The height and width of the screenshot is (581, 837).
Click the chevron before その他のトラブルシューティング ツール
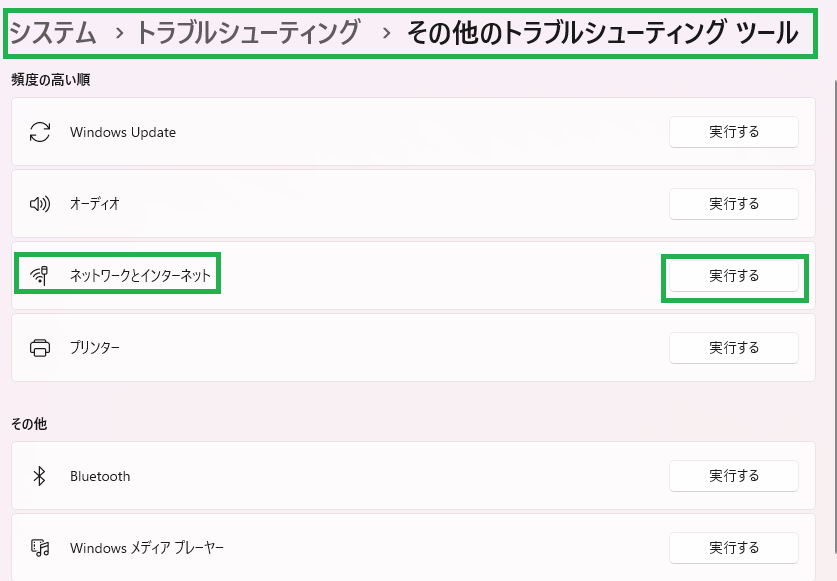click(x=386, y=34)
